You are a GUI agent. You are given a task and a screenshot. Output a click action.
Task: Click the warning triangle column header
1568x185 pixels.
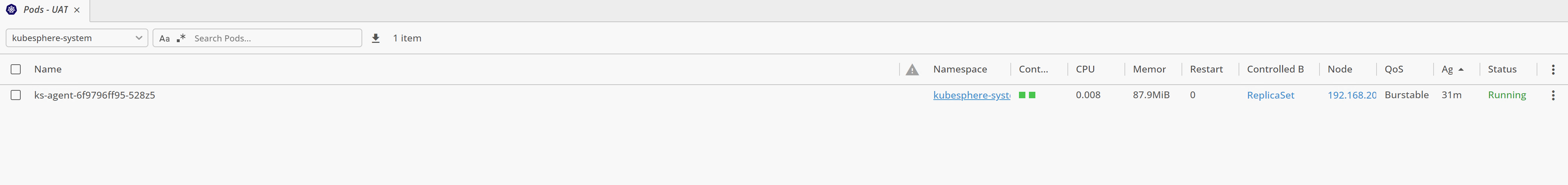912,70
